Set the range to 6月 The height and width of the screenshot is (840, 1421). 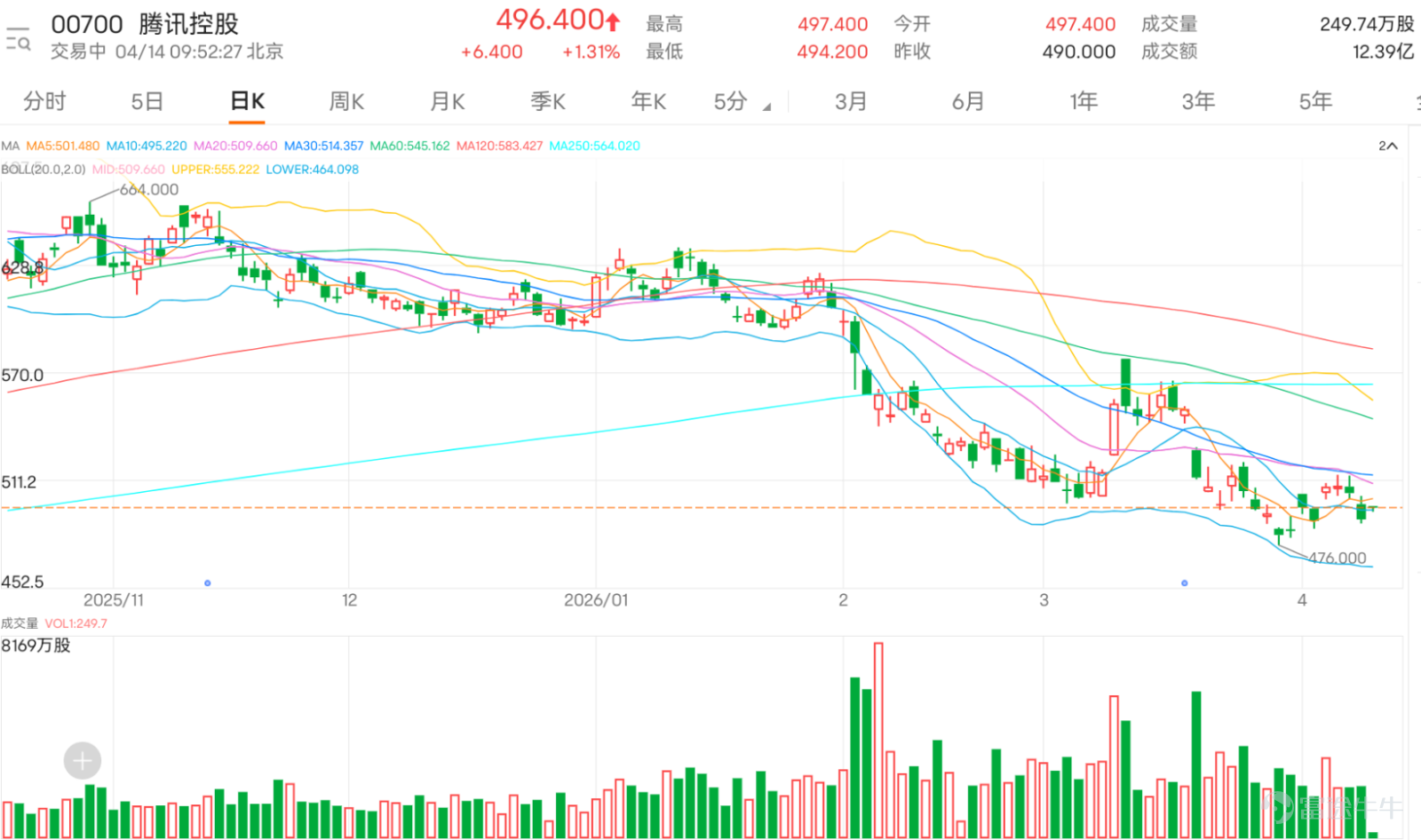click(968, 101)
